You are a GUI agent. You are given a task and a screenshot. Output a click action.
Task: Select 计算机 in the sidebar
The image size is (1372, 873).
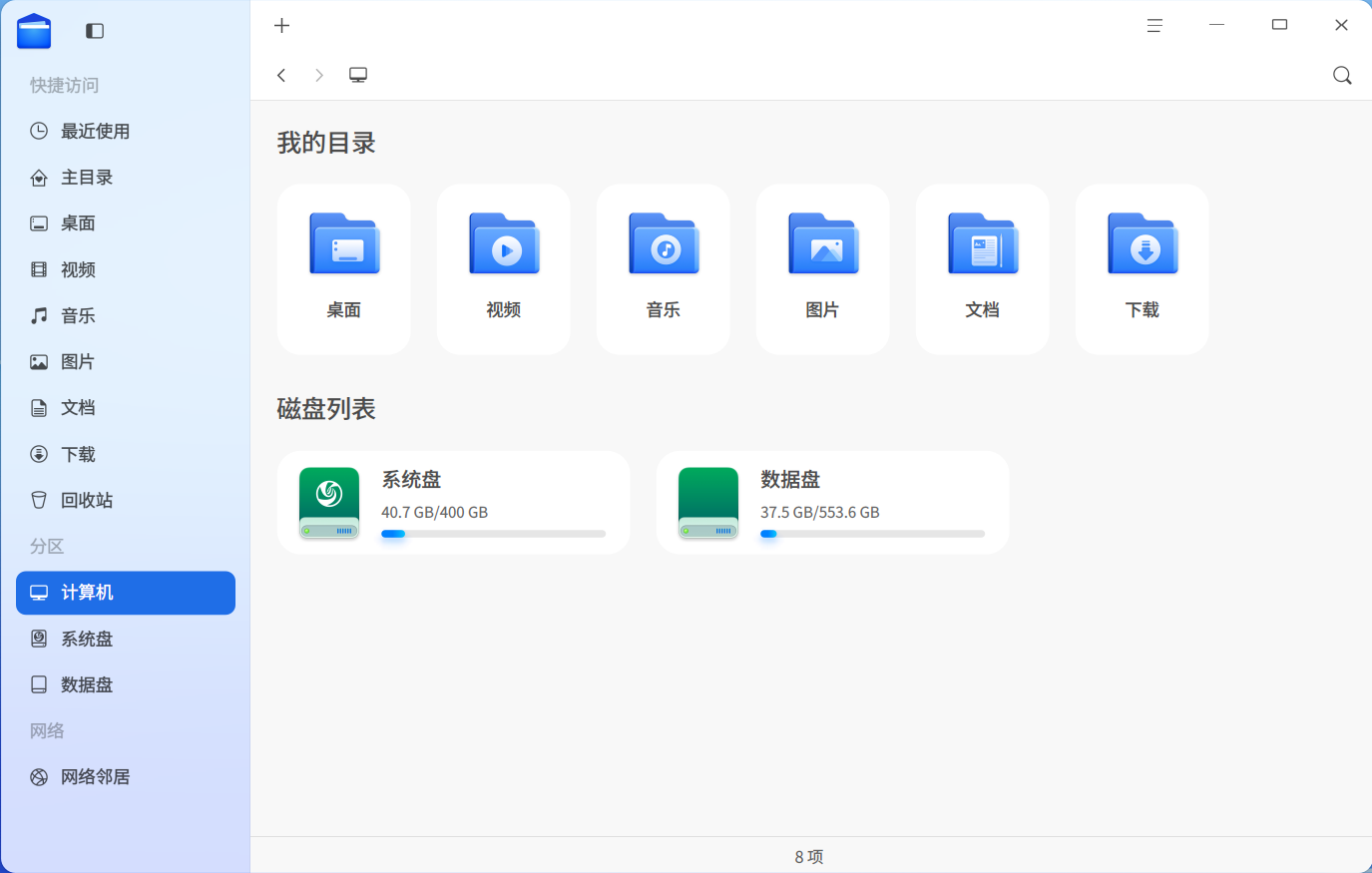(126, 593)
